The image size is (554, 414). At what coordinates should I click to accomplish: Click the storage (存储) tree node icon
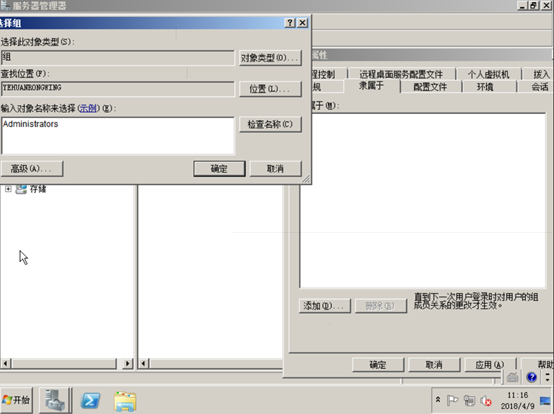pos(21,189)
